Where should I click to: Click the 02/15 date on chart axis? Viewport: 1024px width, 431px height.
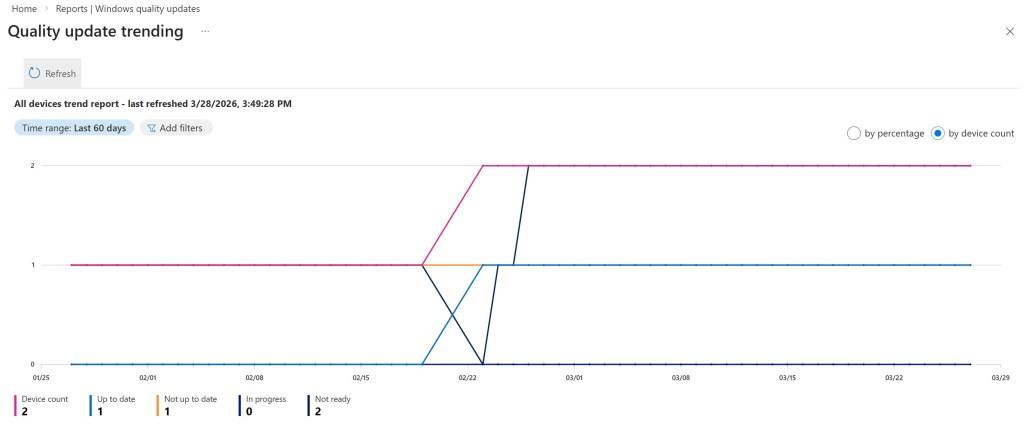(361, 378)
